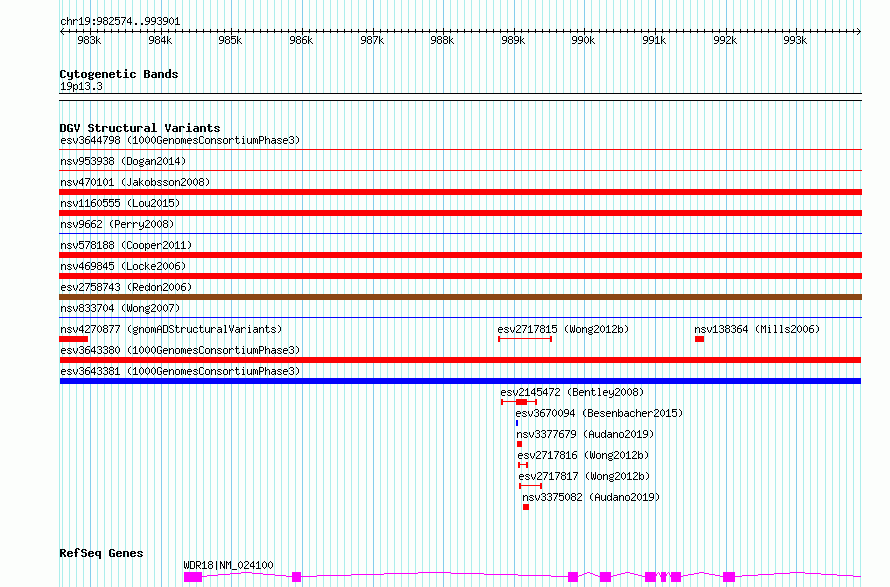Image resolution: width=890 pixels, height=587 pixels.
Task: Click the nsv469845 (Locke2006) label
Action: click(x=123, y=266)
